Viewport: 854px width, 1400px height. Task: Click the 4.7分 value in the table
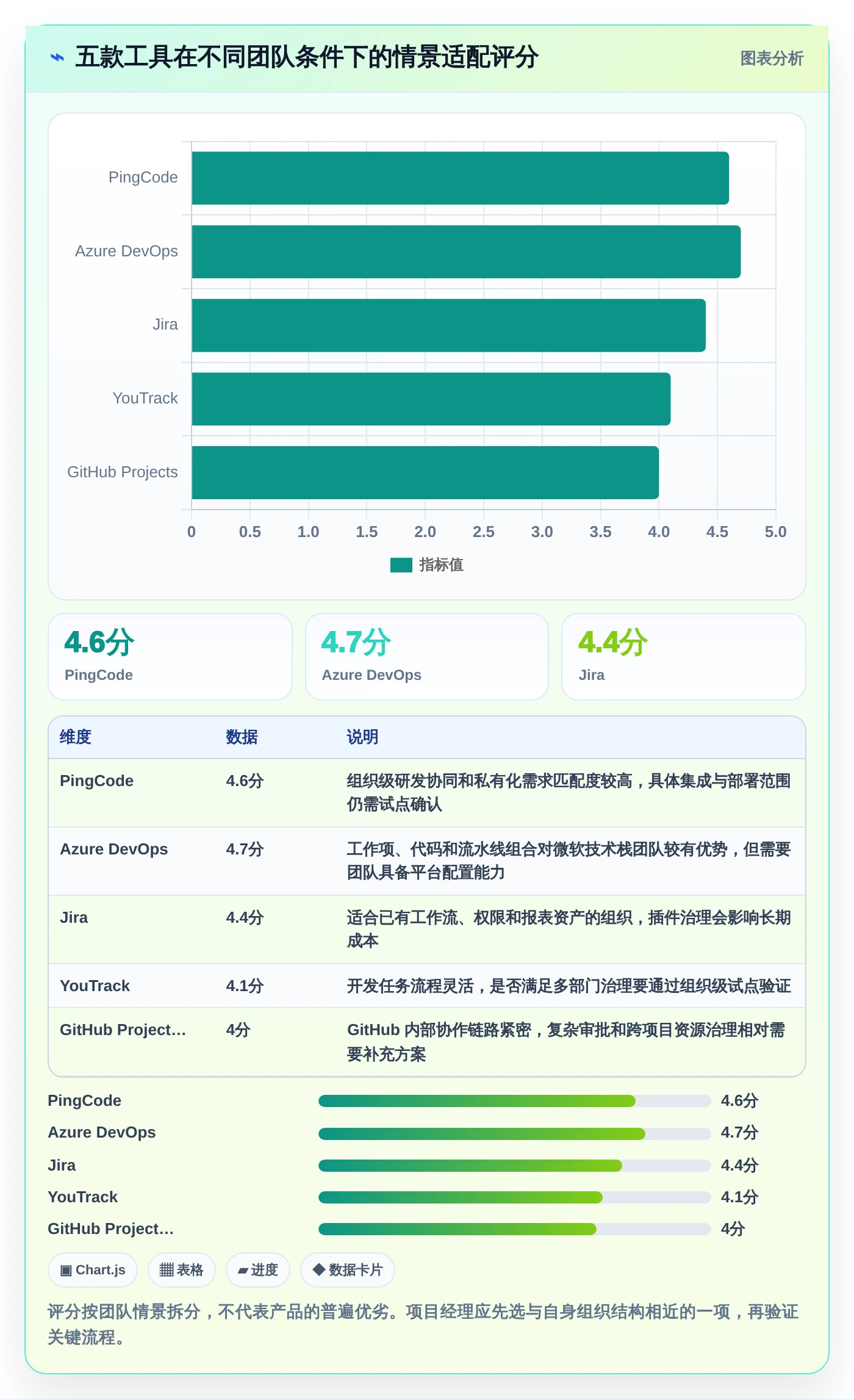coord(245,850)
